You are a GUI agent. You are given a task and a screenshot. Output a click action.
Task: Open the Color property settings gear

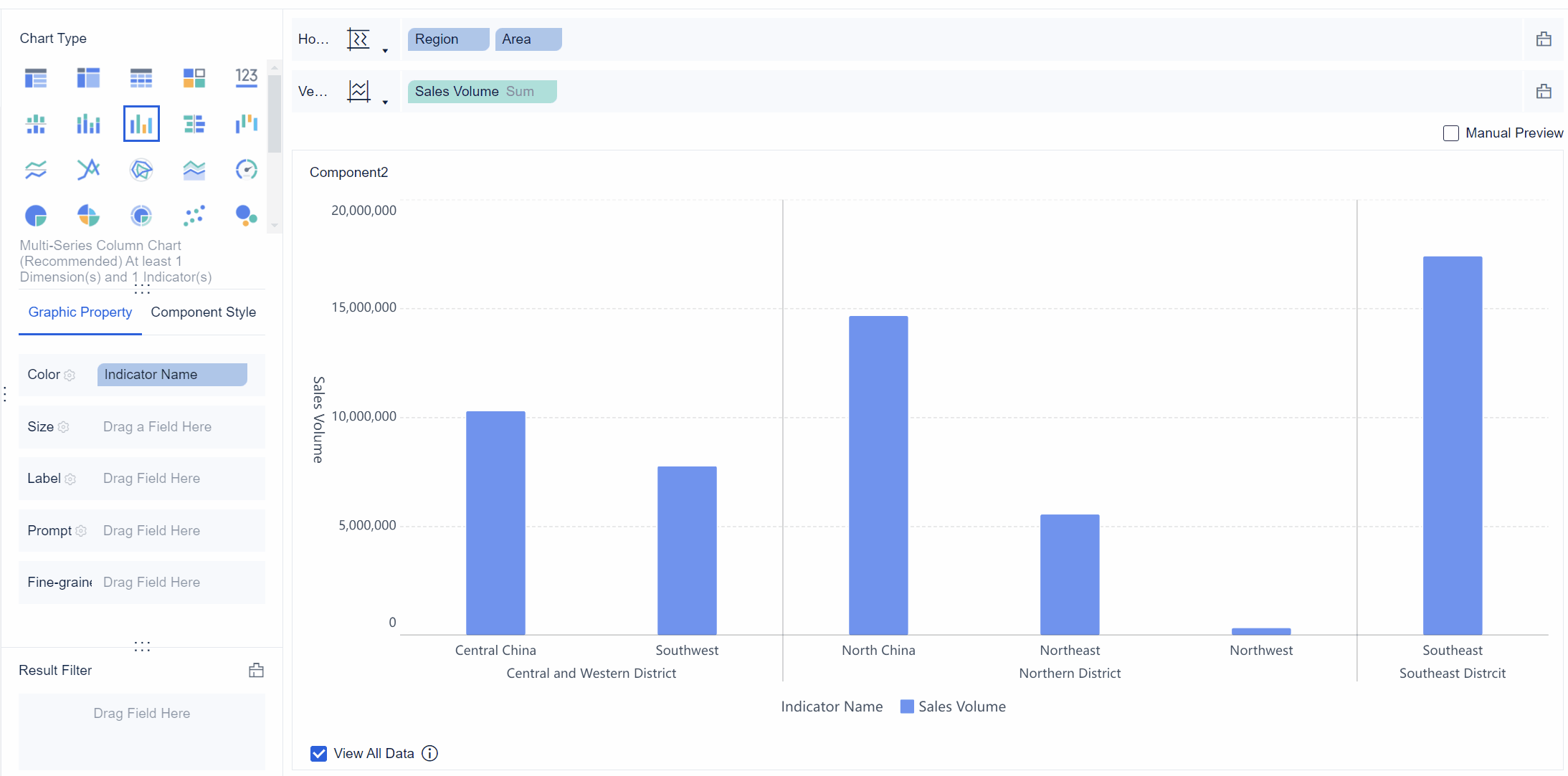click(x=70, y=375)
